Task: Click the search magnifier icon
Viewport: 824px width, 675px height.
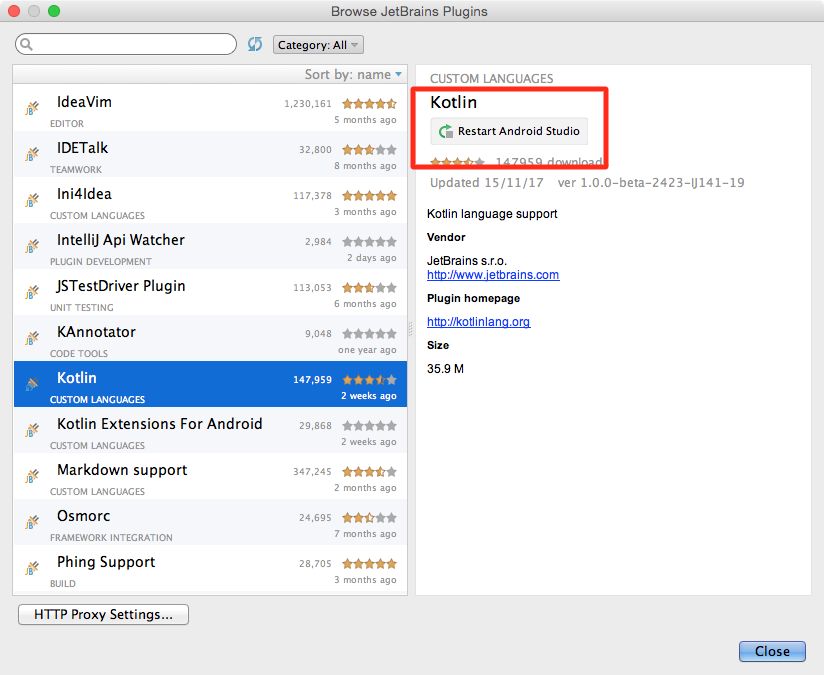Action: (26, 44)
